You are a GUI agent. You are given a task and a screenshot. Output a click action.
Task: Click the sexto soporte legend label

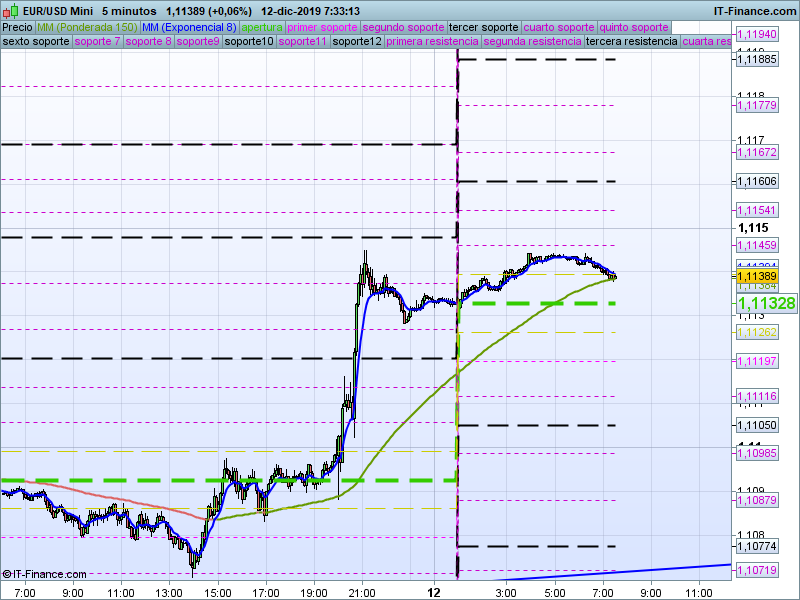point(36,42)
